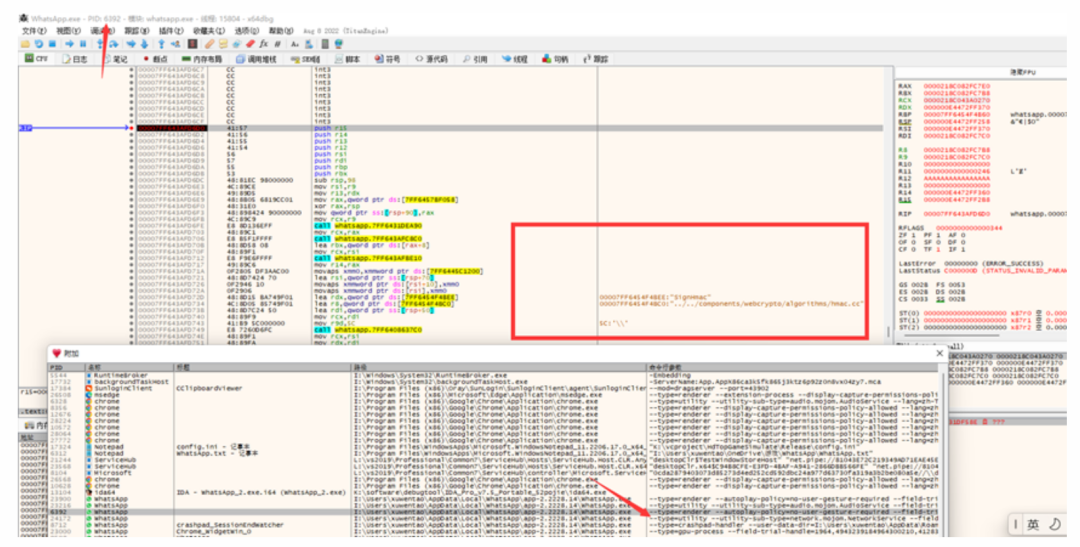Click the ZF flag value
The height and width of the screenshot is (547, 1080).
(x=912, y=235)
